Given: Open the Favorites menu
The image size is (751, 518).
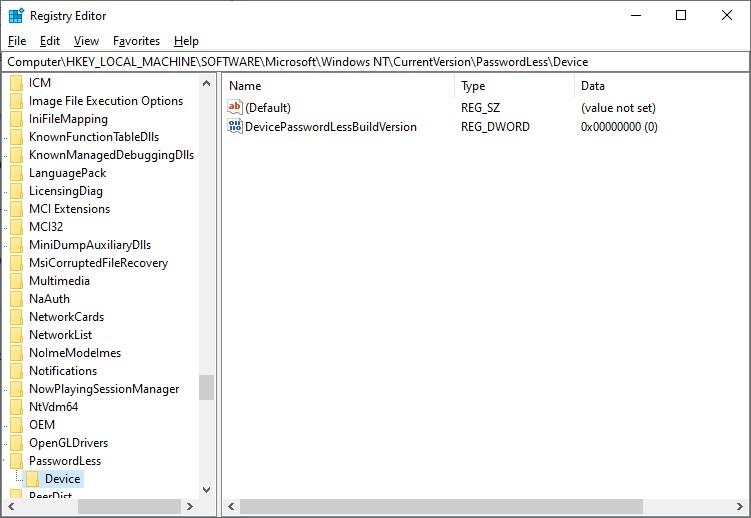Looking at the screenshot, I should coord(137,41).
